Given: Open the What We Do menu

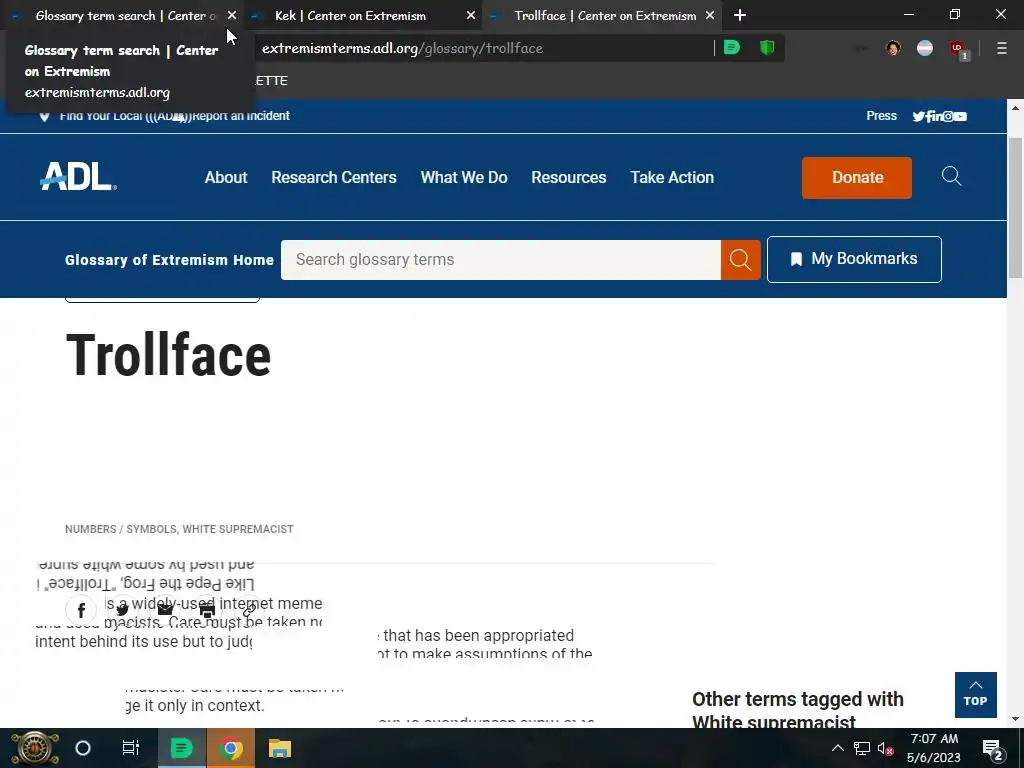Looking at the screenshot, I should (x=464, y=178).
